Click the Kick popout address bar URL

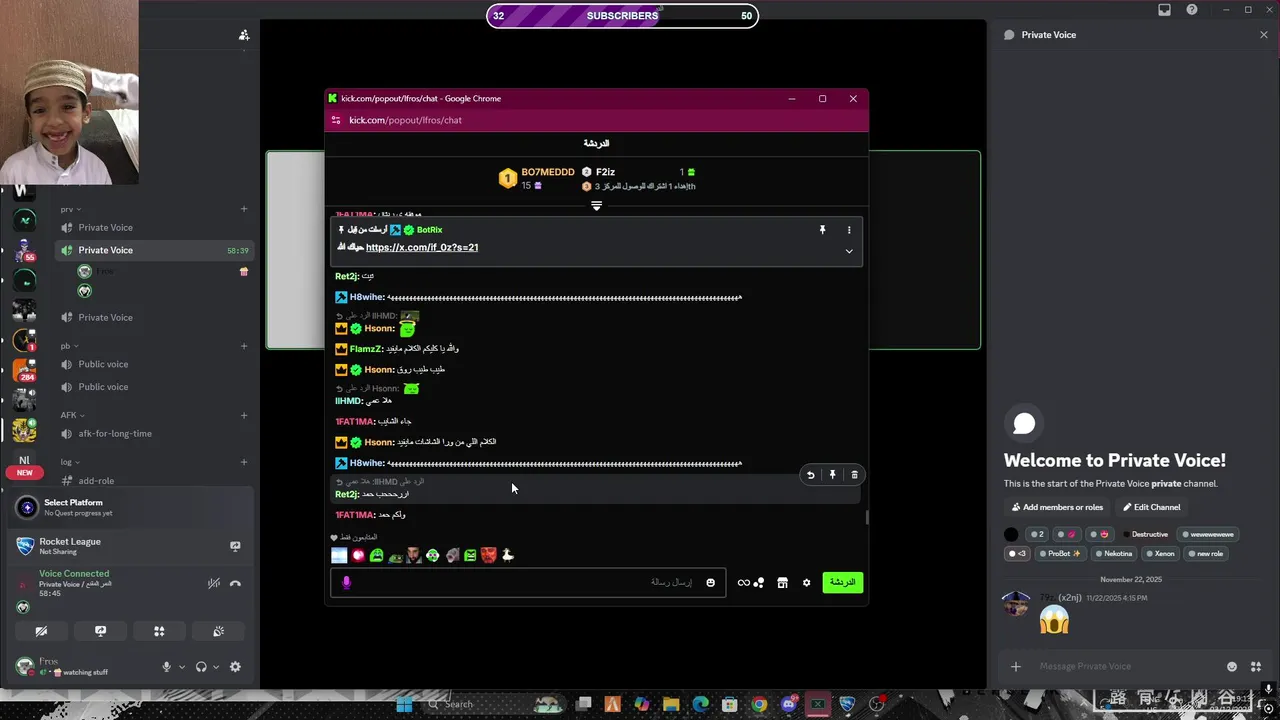(405, 120)
